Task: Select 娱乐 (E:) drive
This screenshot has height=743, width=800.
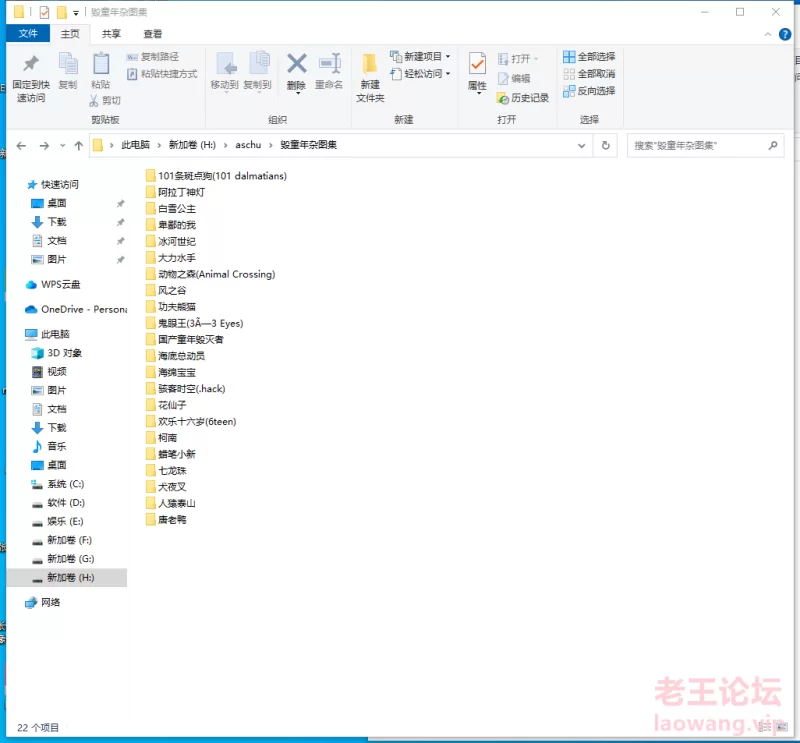Action: click(x=57, y=521)
